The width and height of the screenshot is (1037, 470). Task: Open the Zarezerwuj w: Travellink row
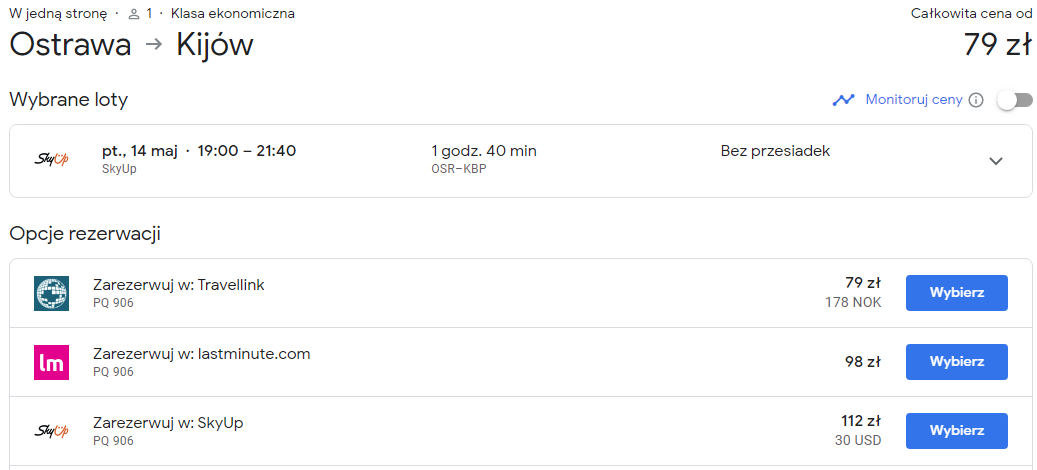click(x=520, y=293)
